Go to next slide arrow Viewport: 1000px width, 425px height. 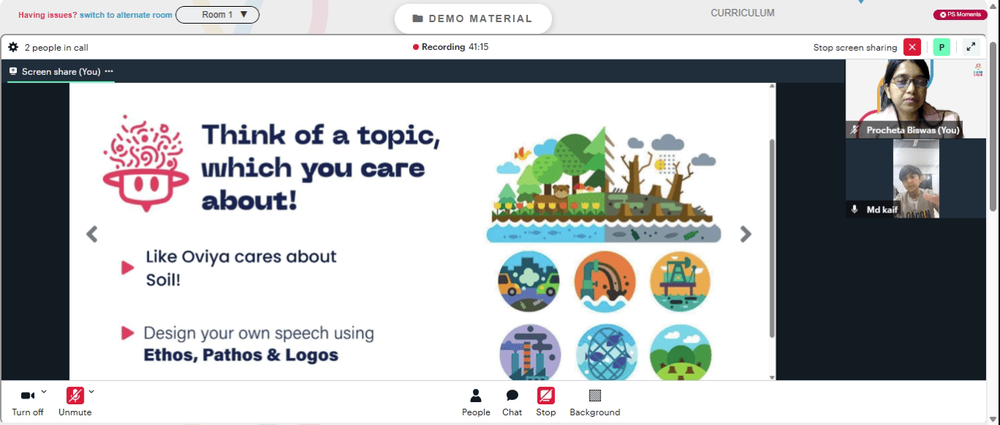click(746, 234)
